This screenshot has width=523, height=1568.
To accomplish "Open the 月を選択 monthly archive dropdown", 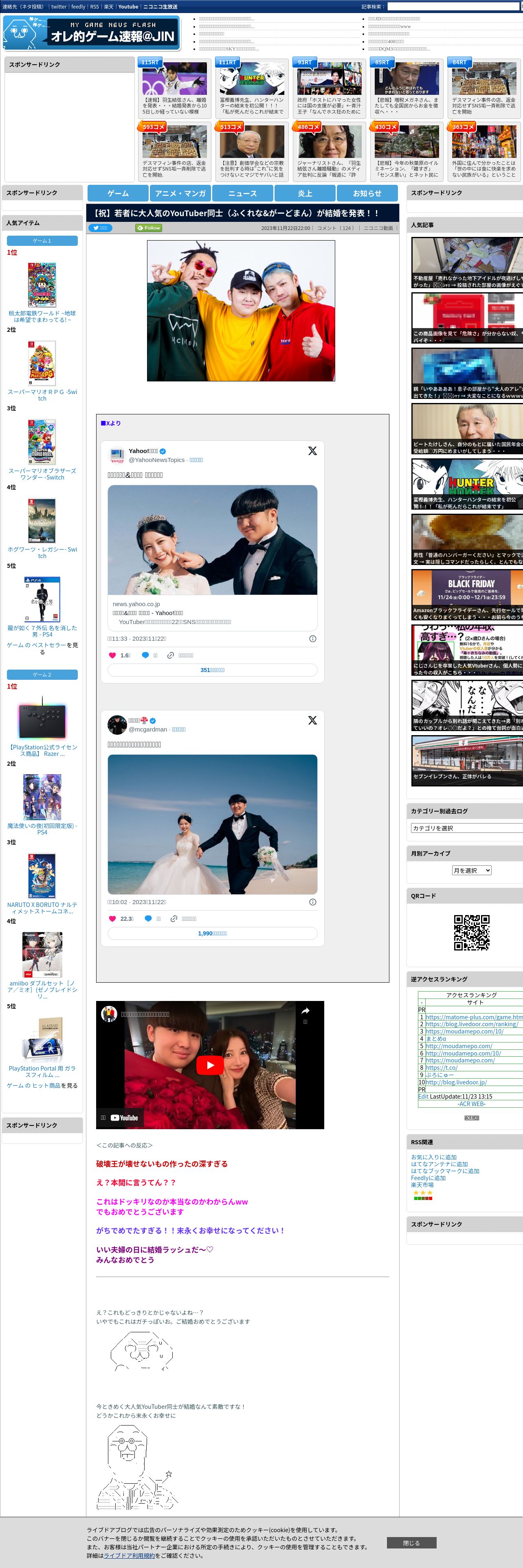I will pos(471,870).
